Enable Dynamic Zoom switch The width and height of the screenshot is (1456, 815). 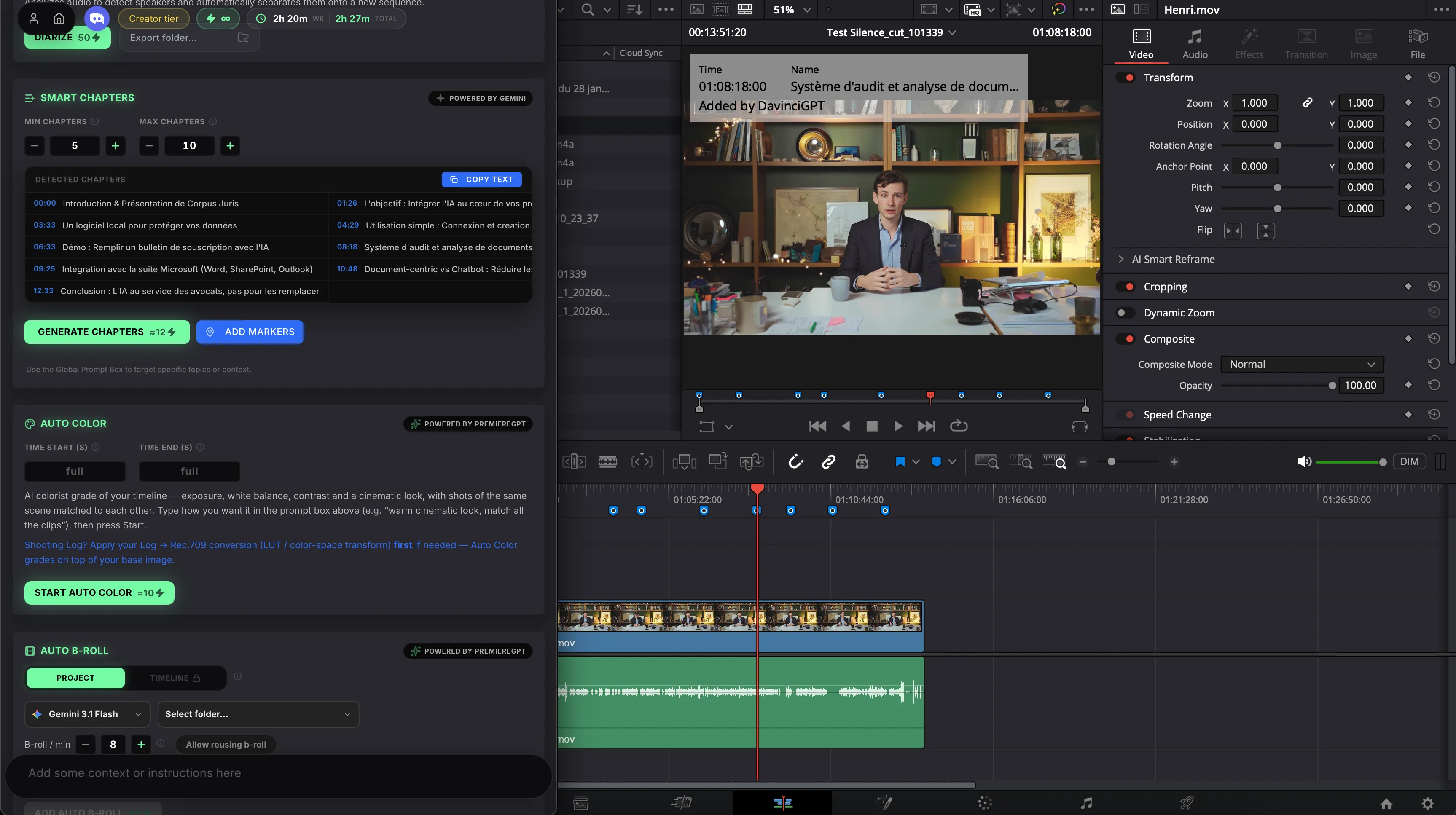coord(1126,313)
